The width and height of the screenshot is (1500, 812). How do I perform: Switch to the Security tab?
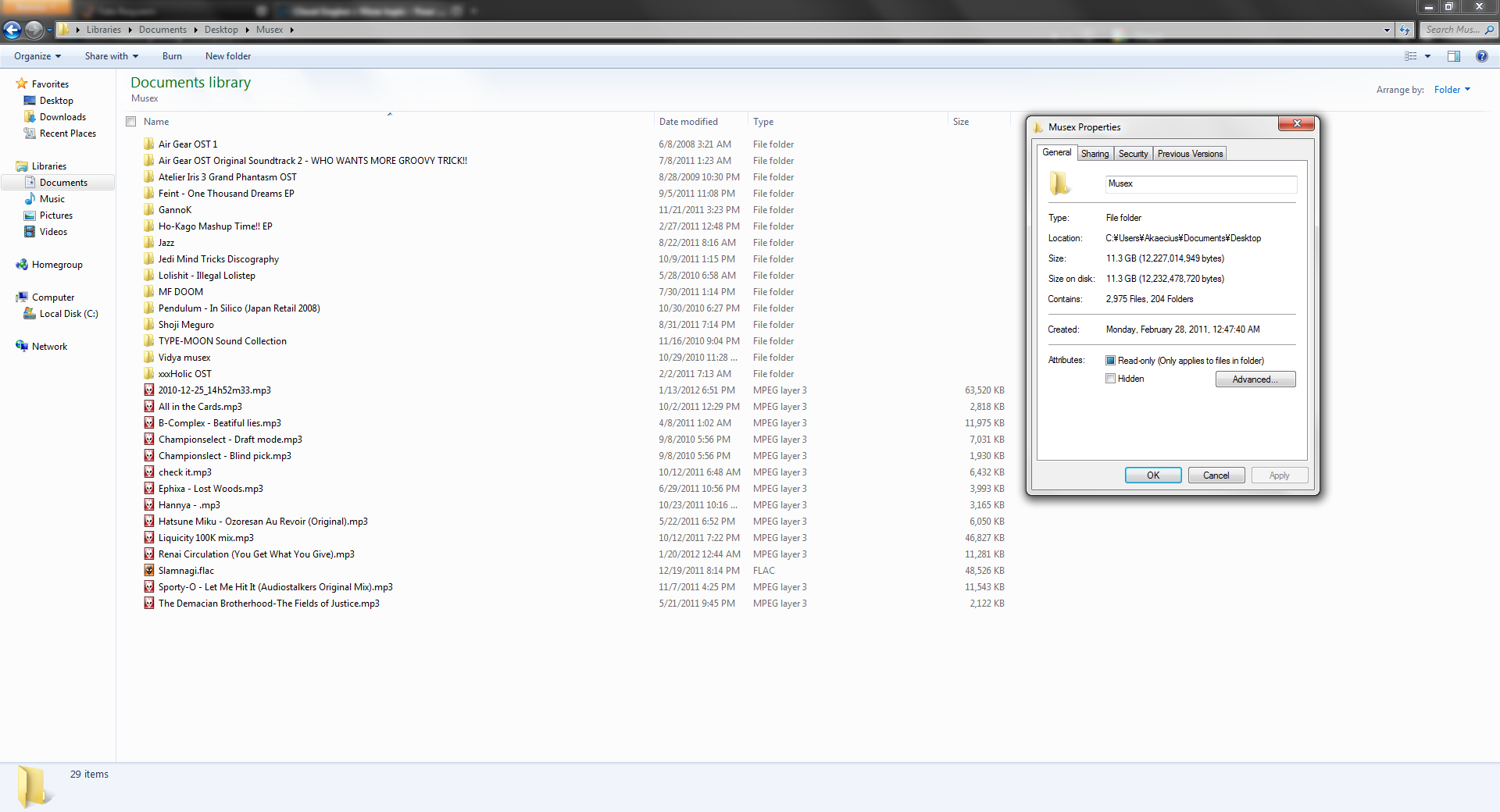[1133, 154]
